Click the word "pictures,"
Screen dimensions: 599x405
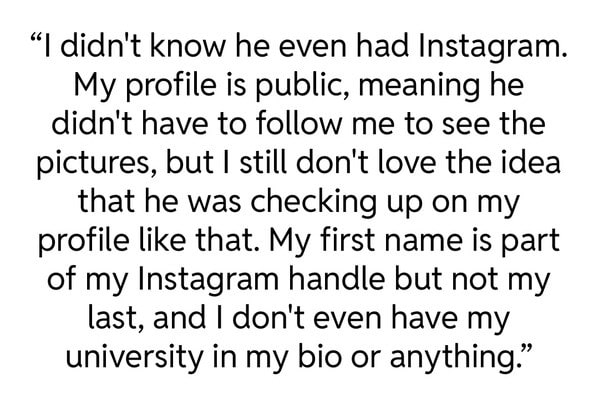click(x=97, y=165)
